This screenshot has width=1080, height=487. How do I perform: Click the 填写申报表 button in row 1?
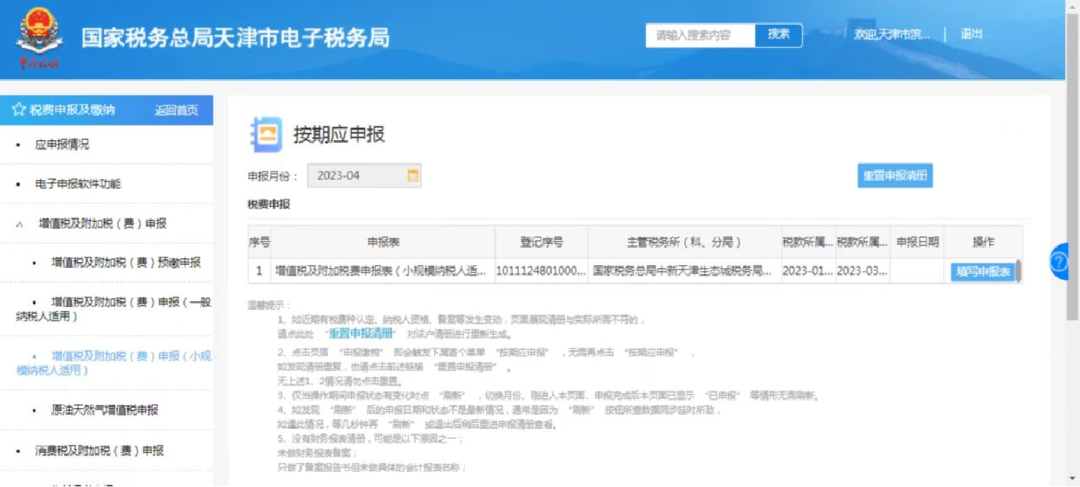982,272
